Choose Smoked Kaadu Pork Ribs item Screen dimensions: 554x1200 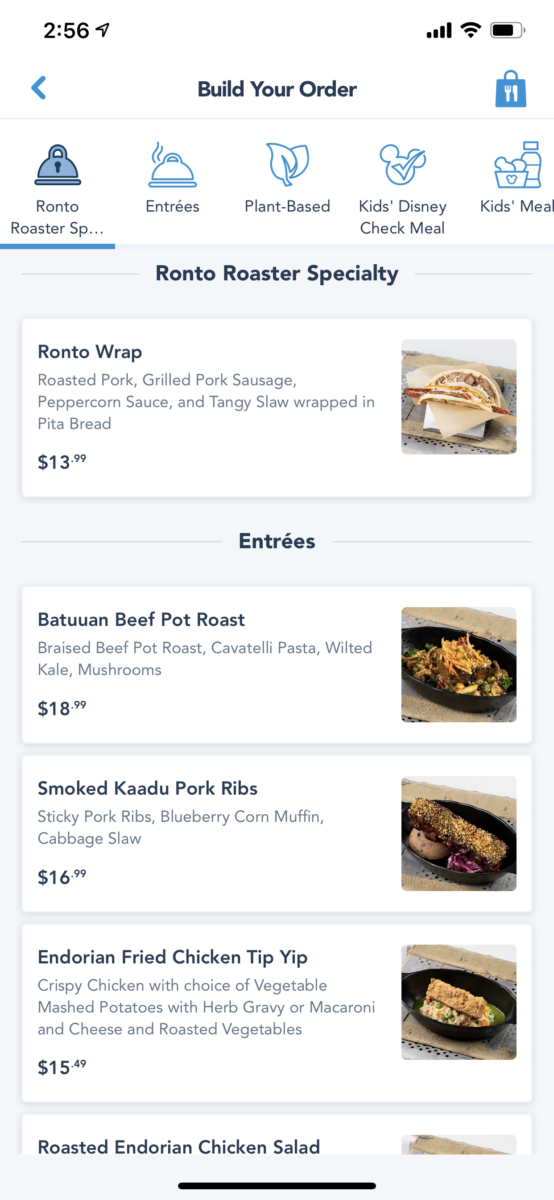[277, 834]
